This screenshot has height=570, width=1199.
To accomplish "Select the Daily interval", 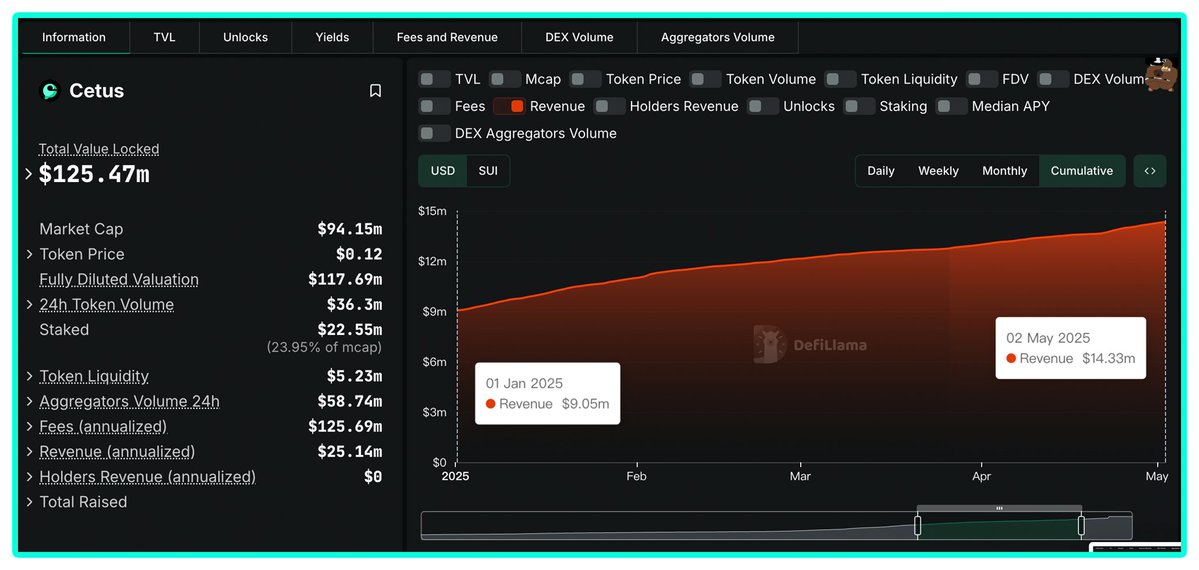I will (x=881, y=171).
